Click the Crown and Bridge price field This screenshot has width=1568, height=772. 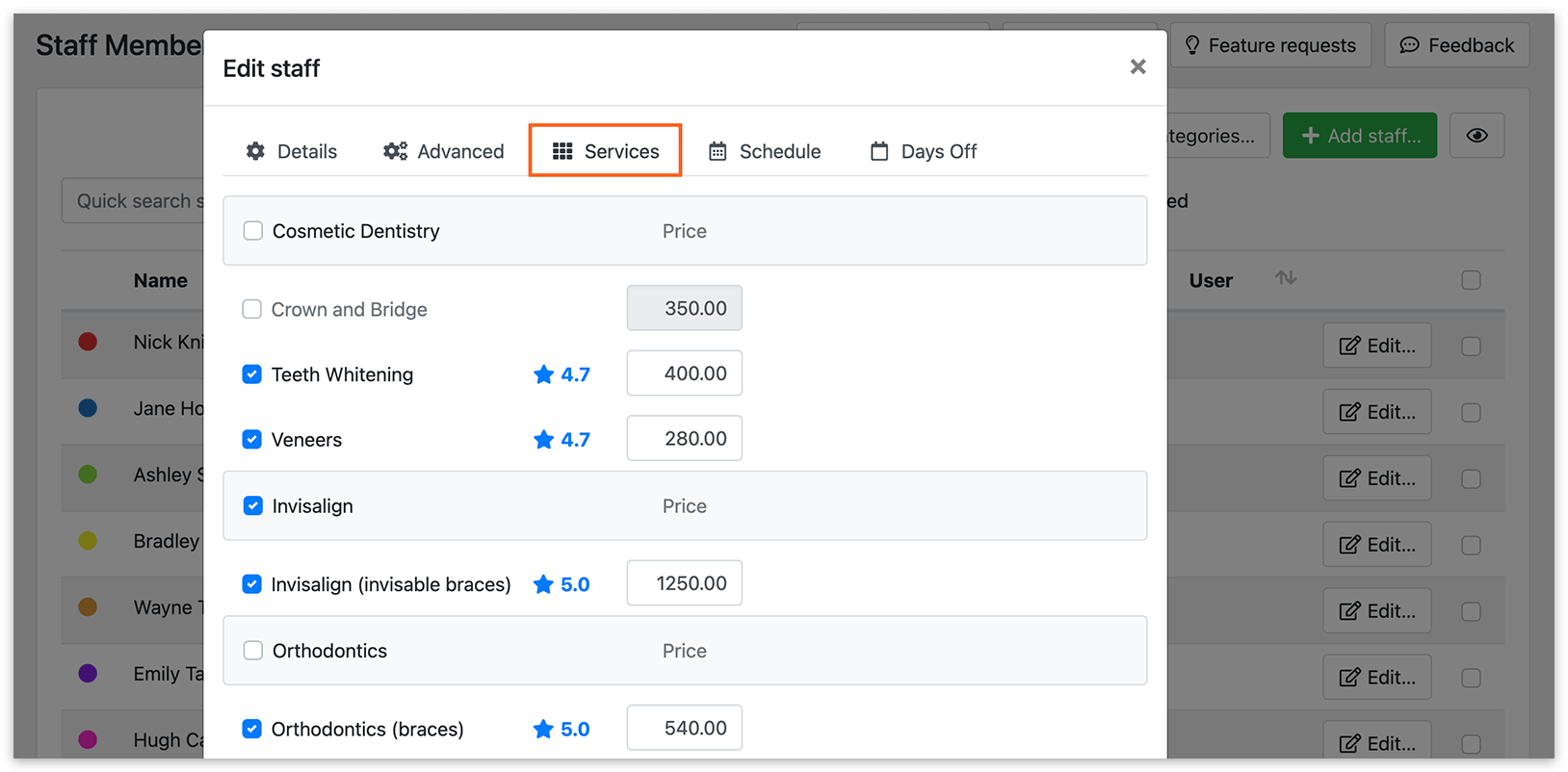click(x=685, y=308)
